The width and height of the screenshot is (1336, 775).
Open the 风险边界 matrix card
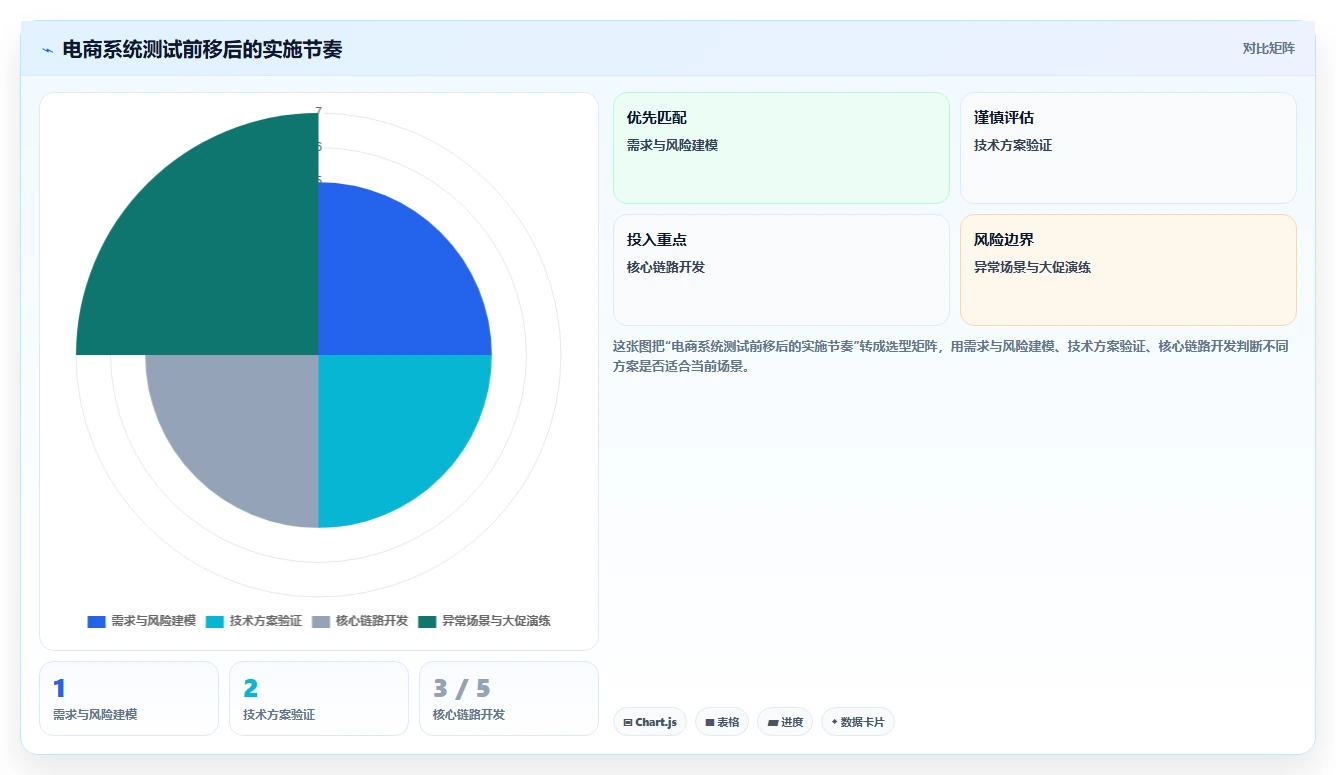pos(1128,270)
